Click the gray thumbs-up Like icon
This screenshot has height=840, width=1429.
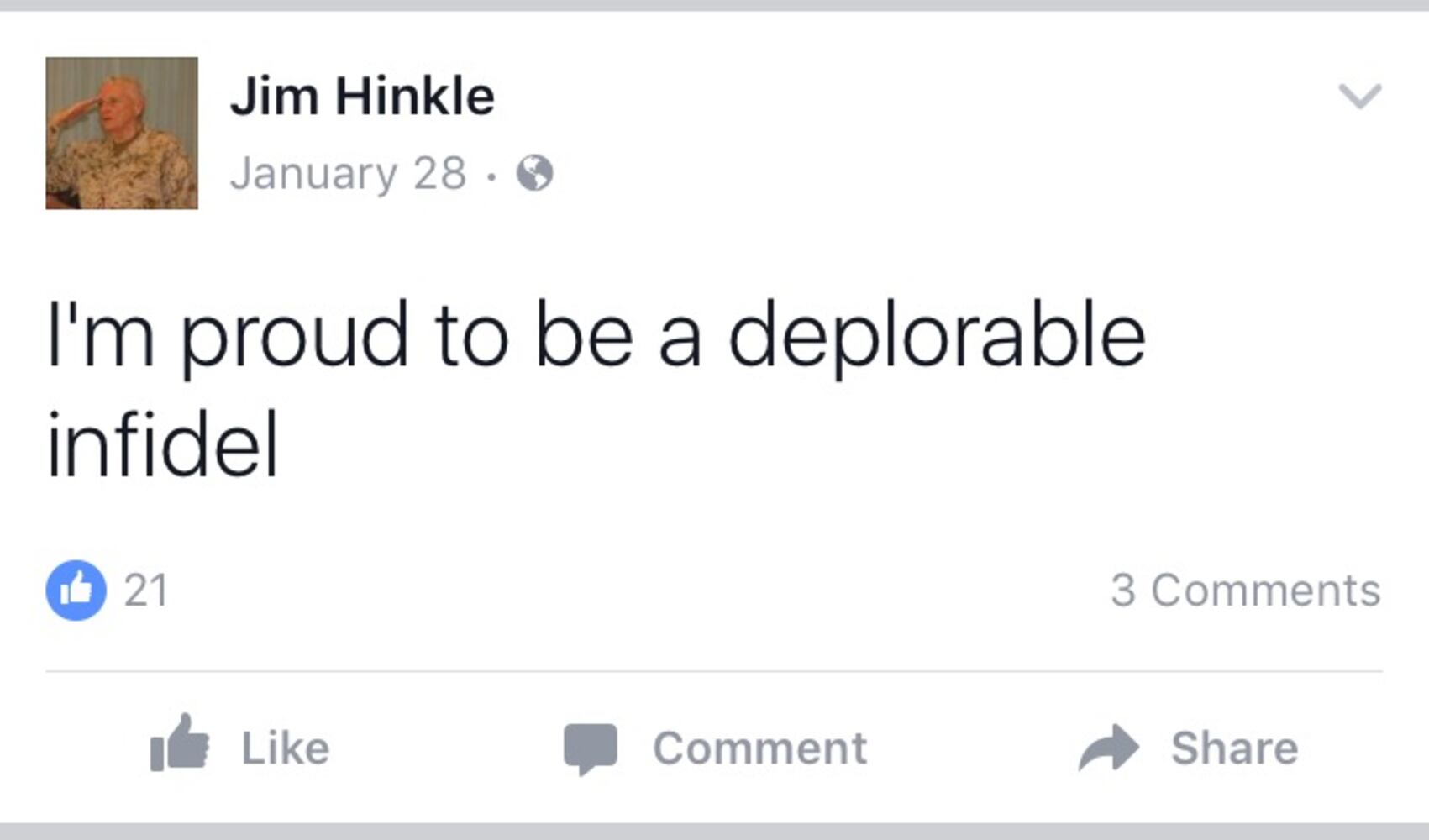(x=179, y=744)
